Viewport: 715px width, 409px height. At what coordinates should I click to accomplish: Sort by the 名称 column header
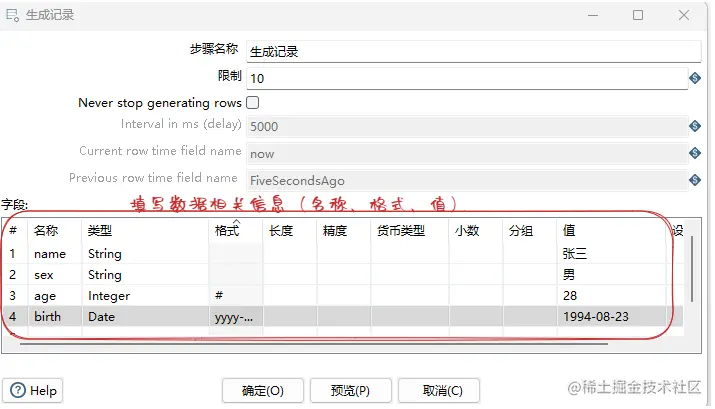coord(55,231)
